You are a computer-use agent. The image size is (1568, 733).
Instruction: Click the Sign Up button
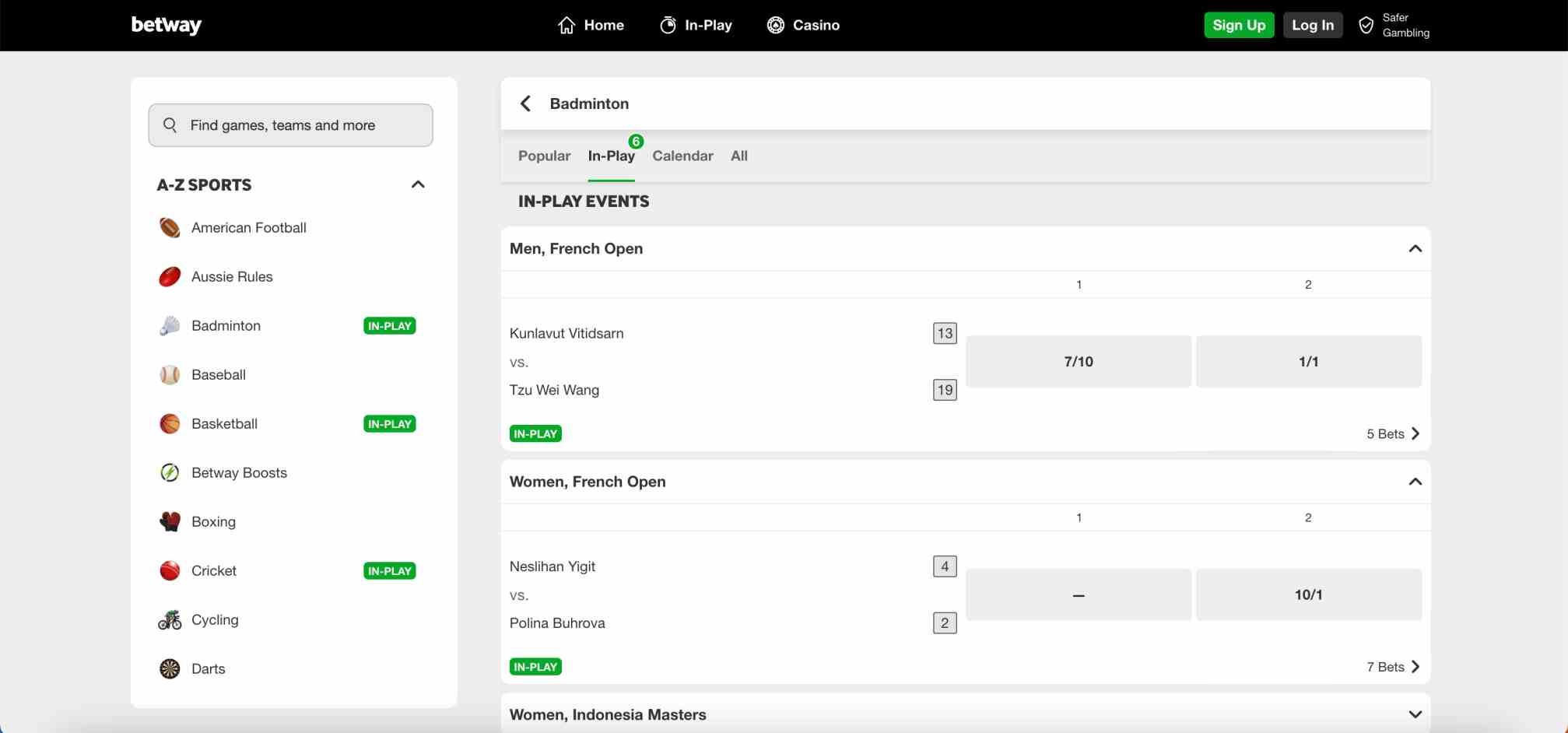[1239, 24]
